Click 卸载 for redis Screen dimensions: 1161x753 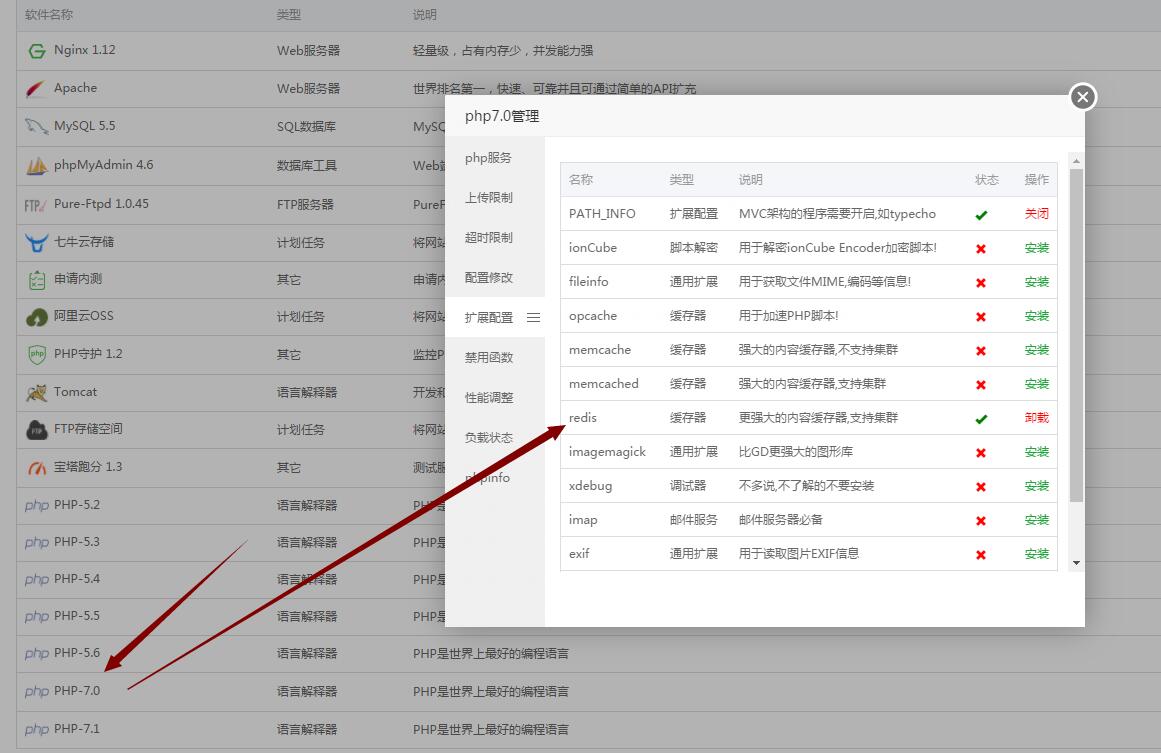click(x=1037, y=418)
